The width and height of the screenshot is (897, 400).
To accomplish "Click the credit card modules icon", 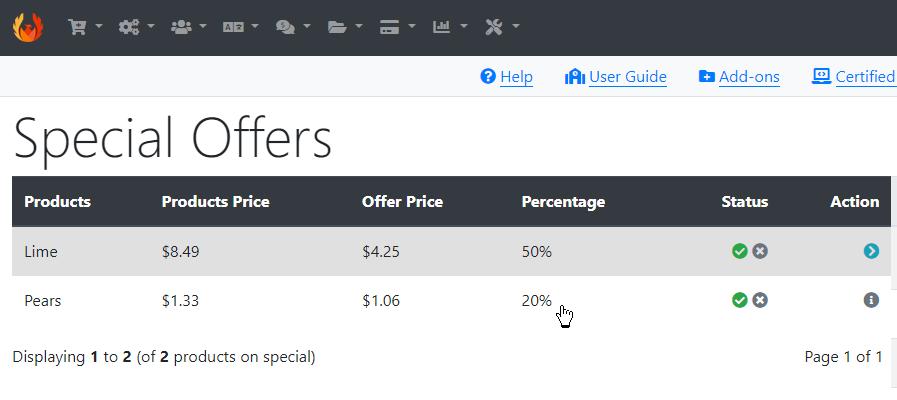I will point(397,27).
